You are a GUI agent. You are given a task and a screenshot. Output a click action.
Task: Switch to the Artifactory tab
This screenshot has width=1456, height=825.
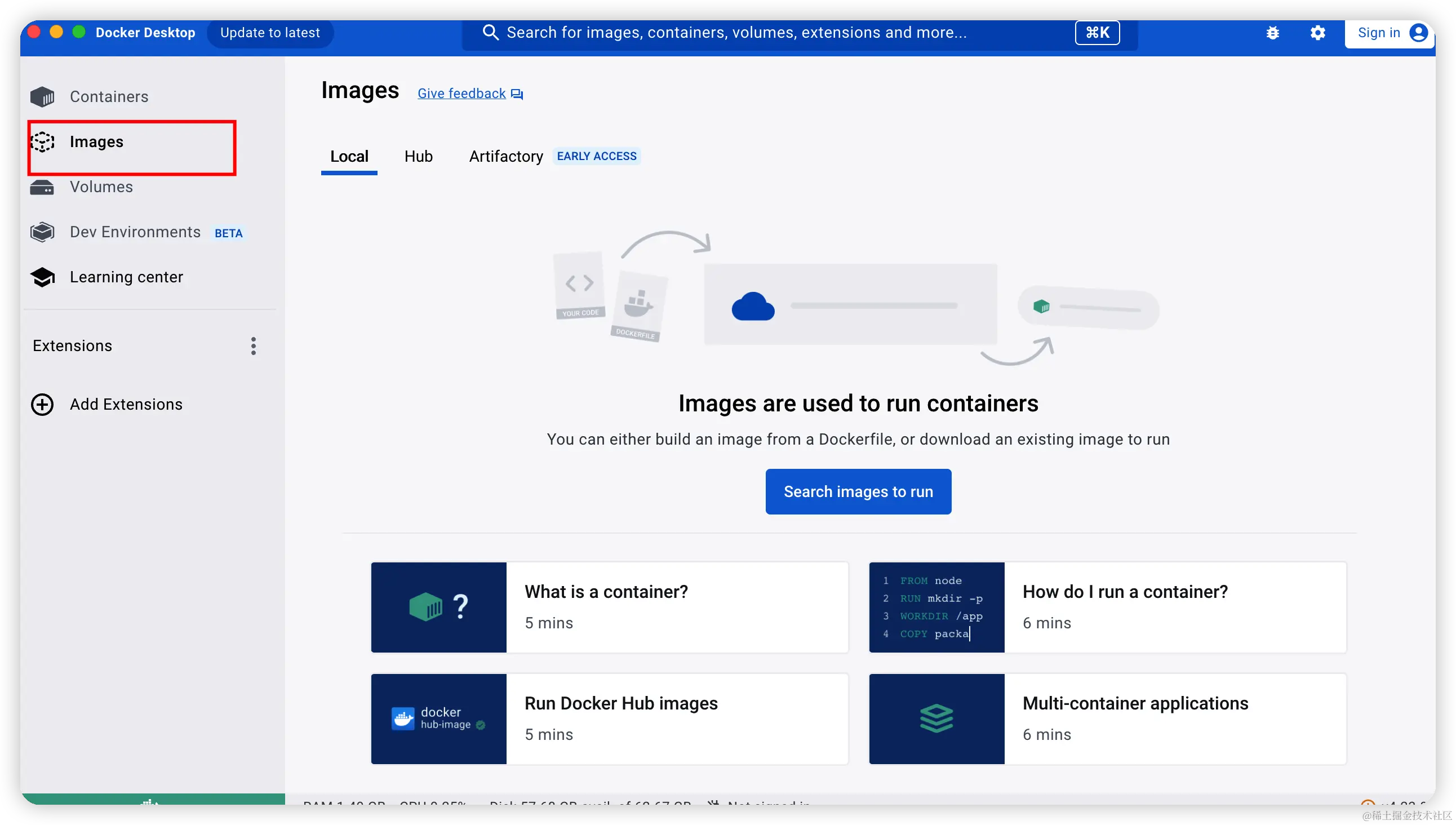[505, 157]
